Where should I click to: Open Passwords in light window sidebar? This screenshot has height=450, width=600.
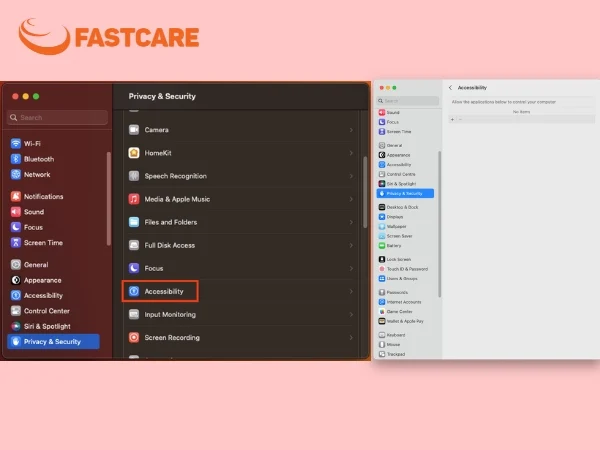coord(393,292)
